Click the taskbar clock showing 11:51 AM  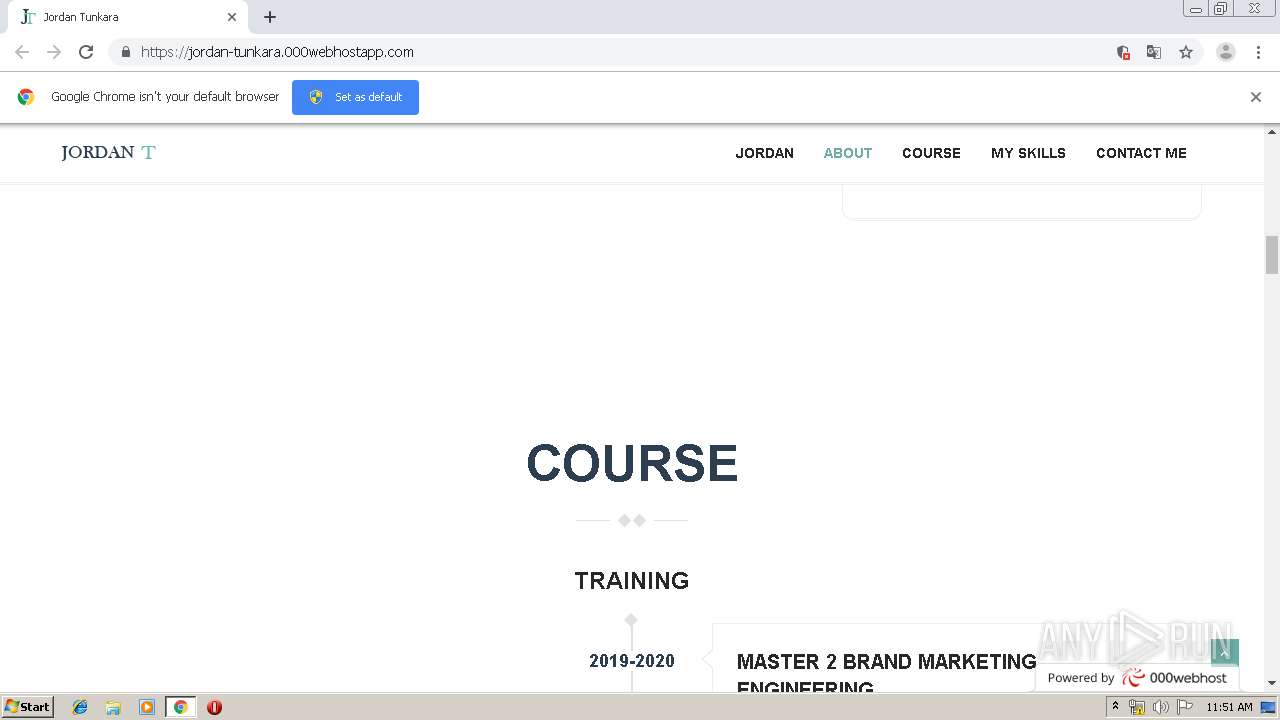pyautogui.click(x=1229, y=707)
